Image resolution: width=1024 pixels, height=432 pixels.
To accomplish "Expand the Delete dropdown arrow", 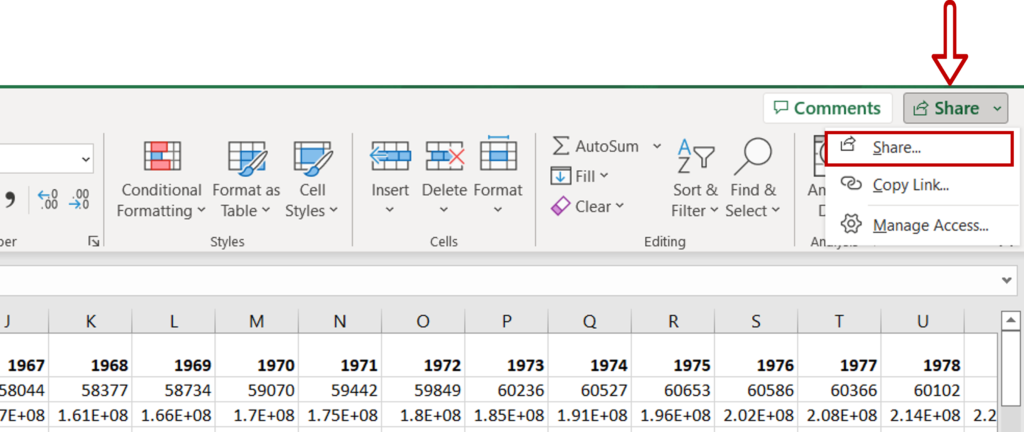I will tap(444, 210).
